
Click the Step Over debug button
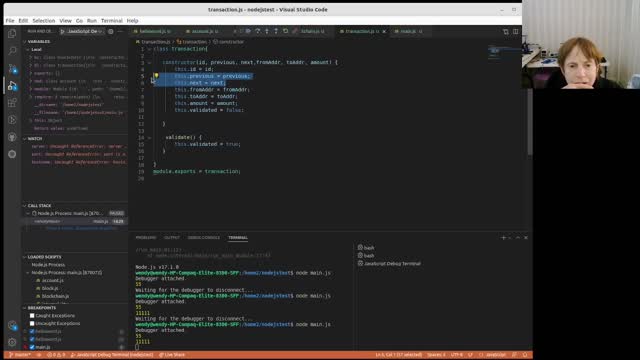click(258, 31)
